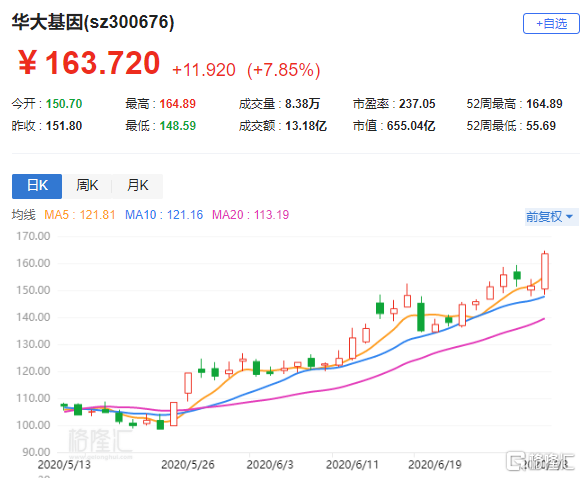Click the 100.00 y-axis label
Image resolution: width=581 pixels, height=478 pixels.
(33, 425)
